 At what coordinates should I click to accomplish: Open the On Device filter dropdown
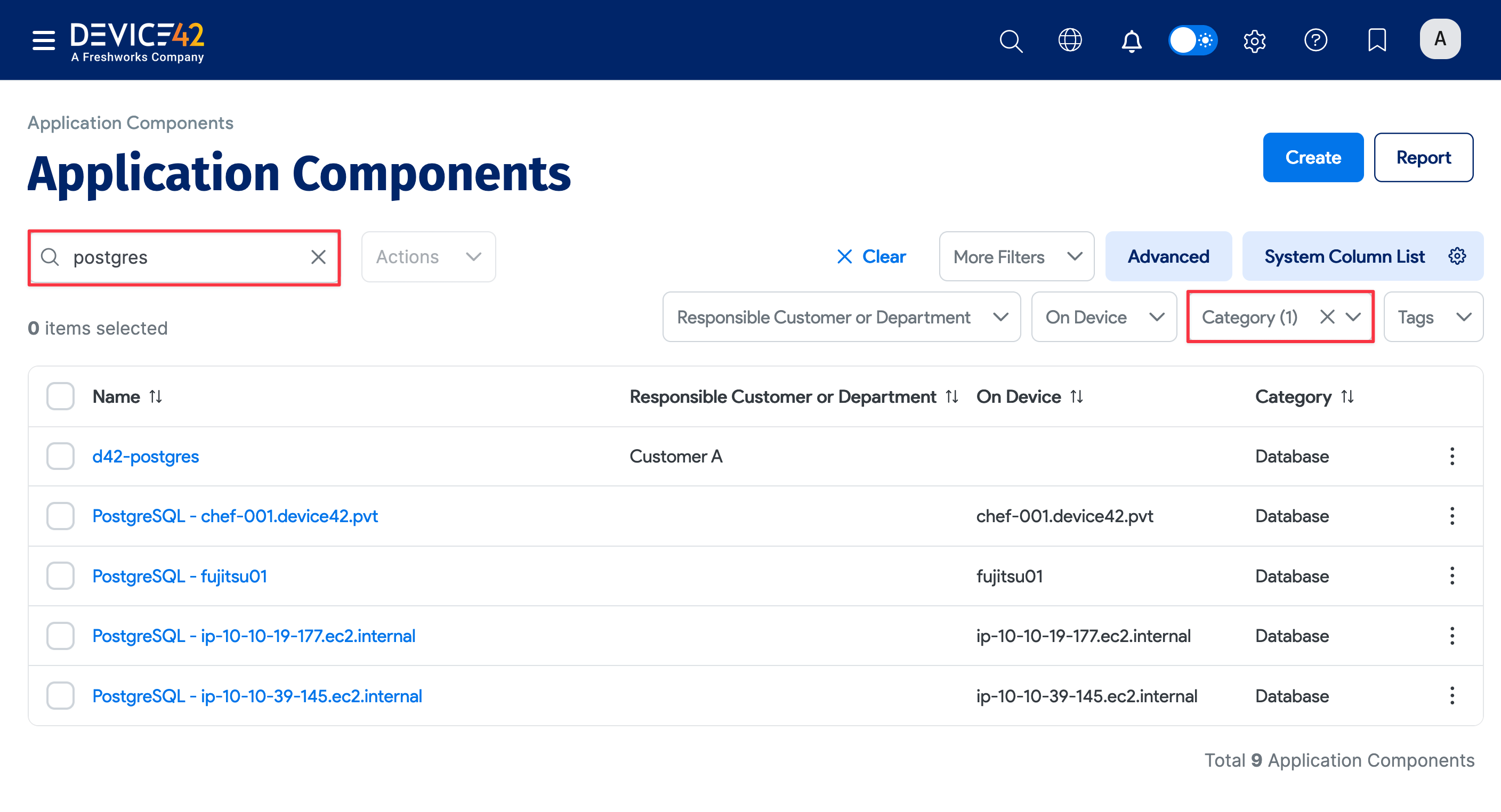tap(1103, 317)
